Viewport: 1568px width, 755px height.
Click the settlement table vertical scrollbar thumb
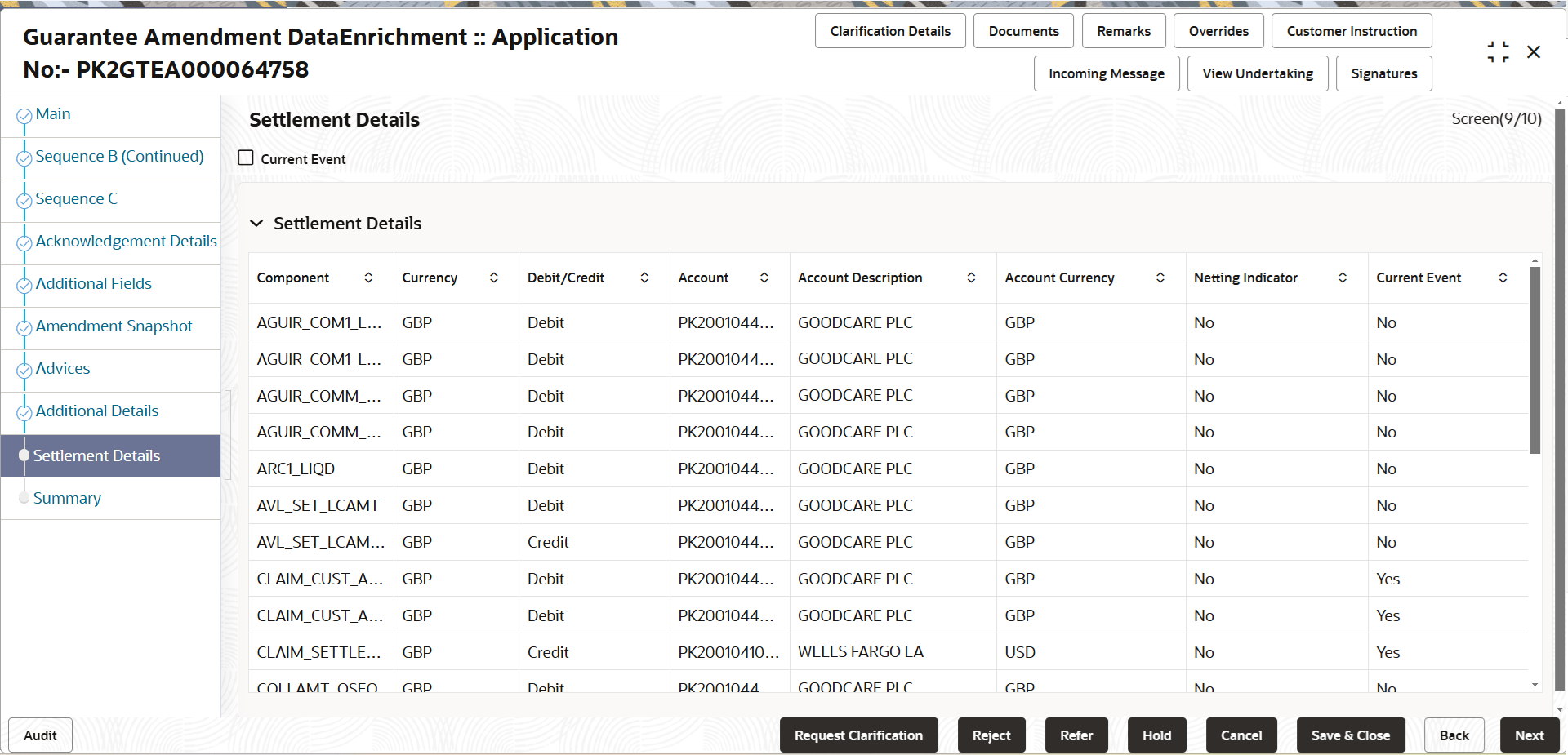click(x=1535, y=360)
